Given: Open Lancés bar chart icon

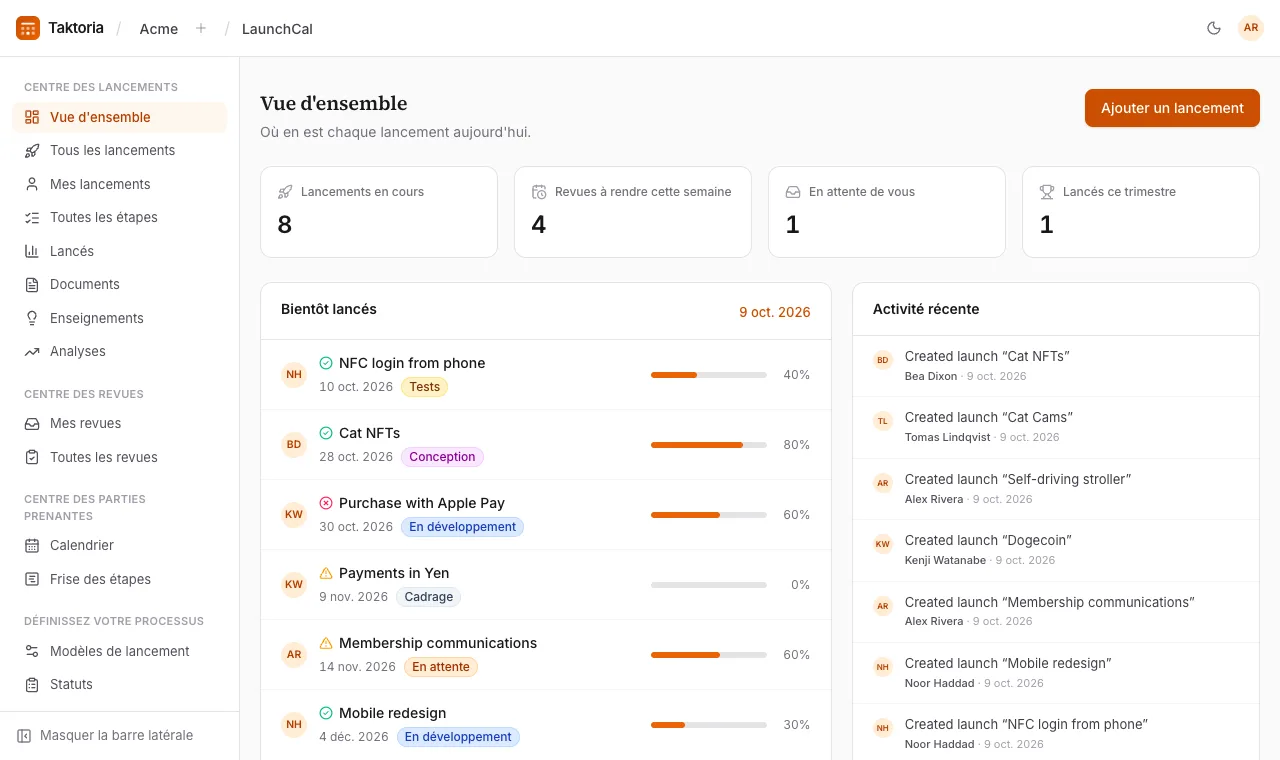Looking at the screenshot, I should point(32,251).
